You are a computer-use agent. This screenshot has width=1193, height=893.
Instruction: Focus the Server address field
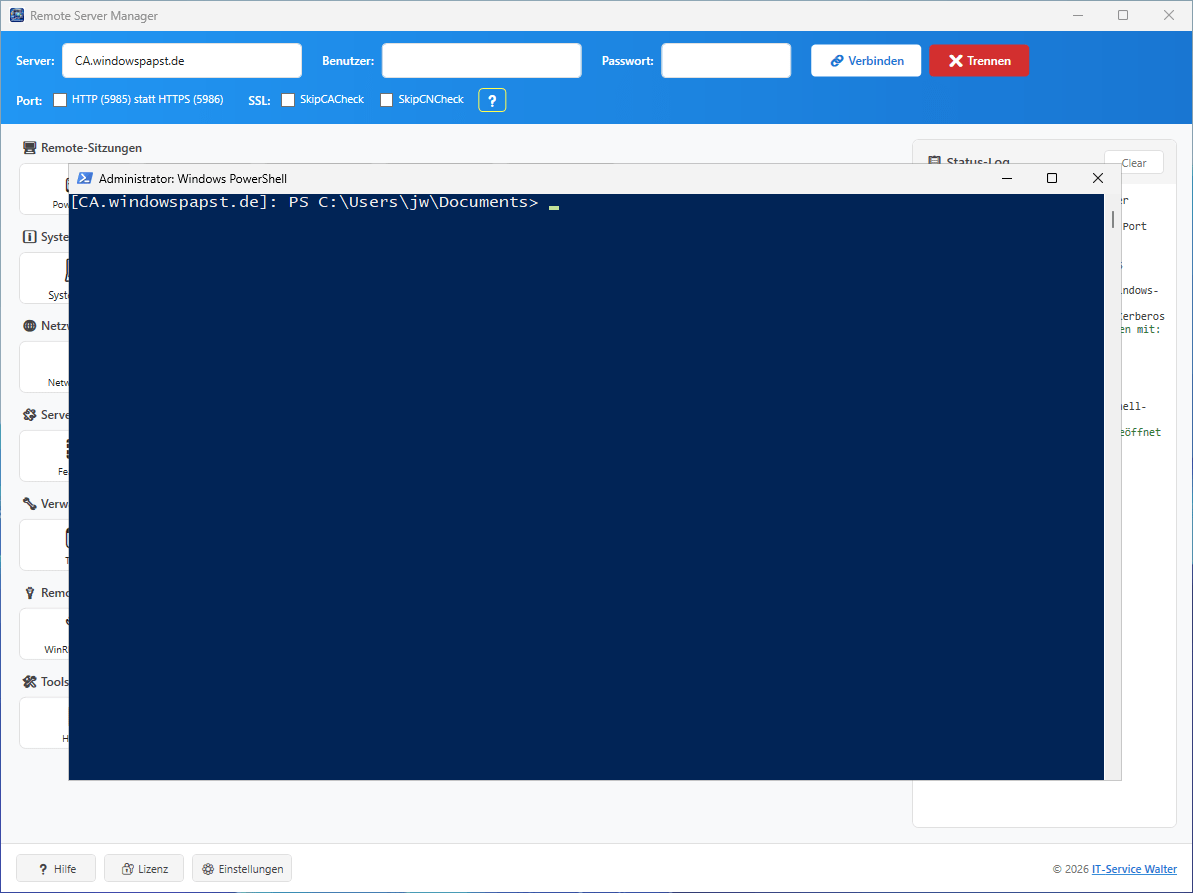tap(182, 61)
